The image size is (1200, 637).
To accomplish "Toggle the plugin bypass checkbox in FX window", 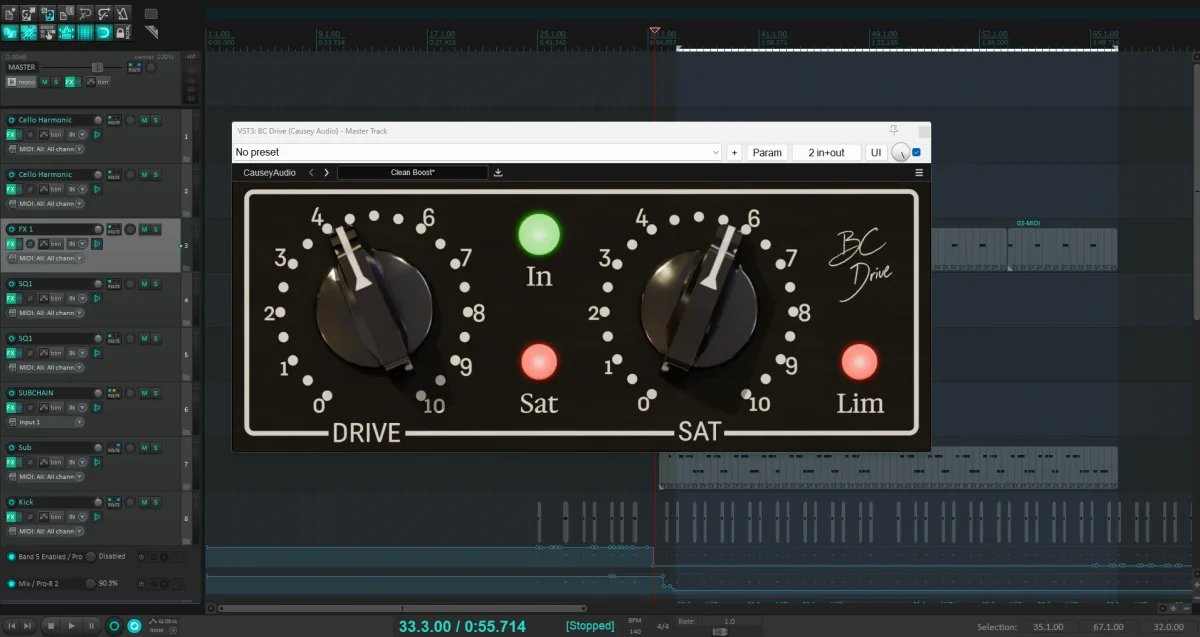I will click(x=917, y=152).
